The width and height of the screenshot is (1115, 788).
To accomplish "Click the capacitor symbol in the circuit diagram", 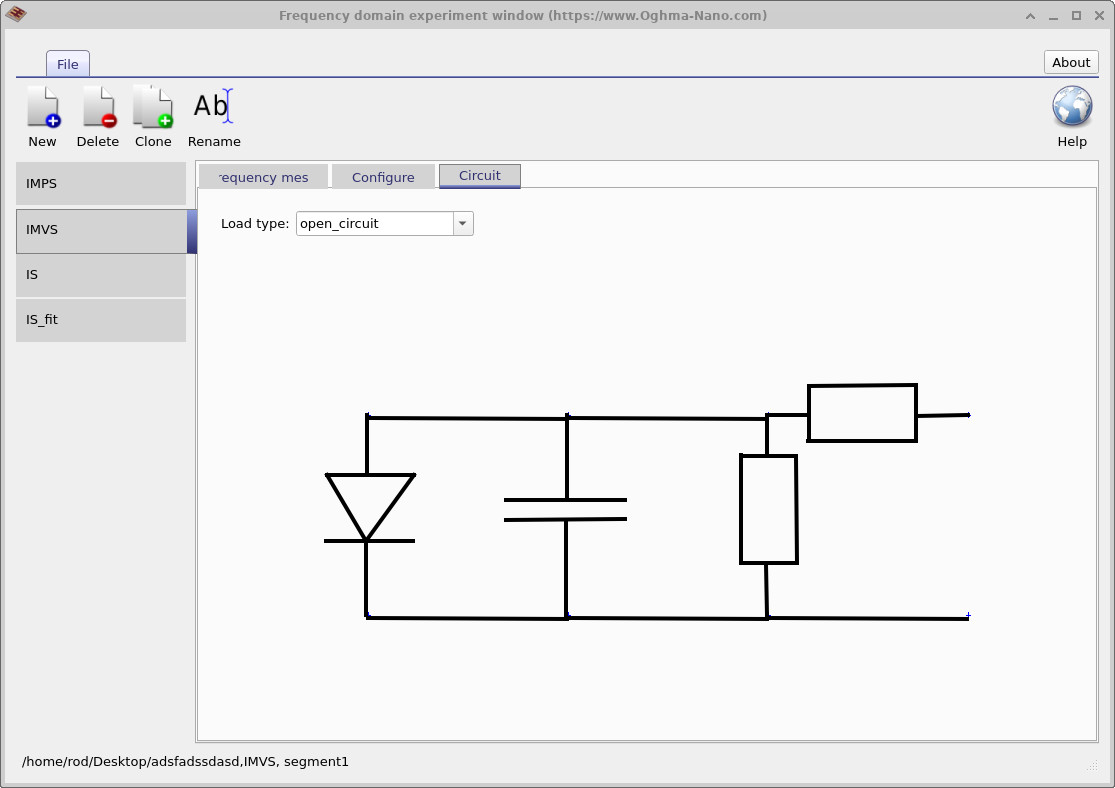I will click(x=568, y=508).
